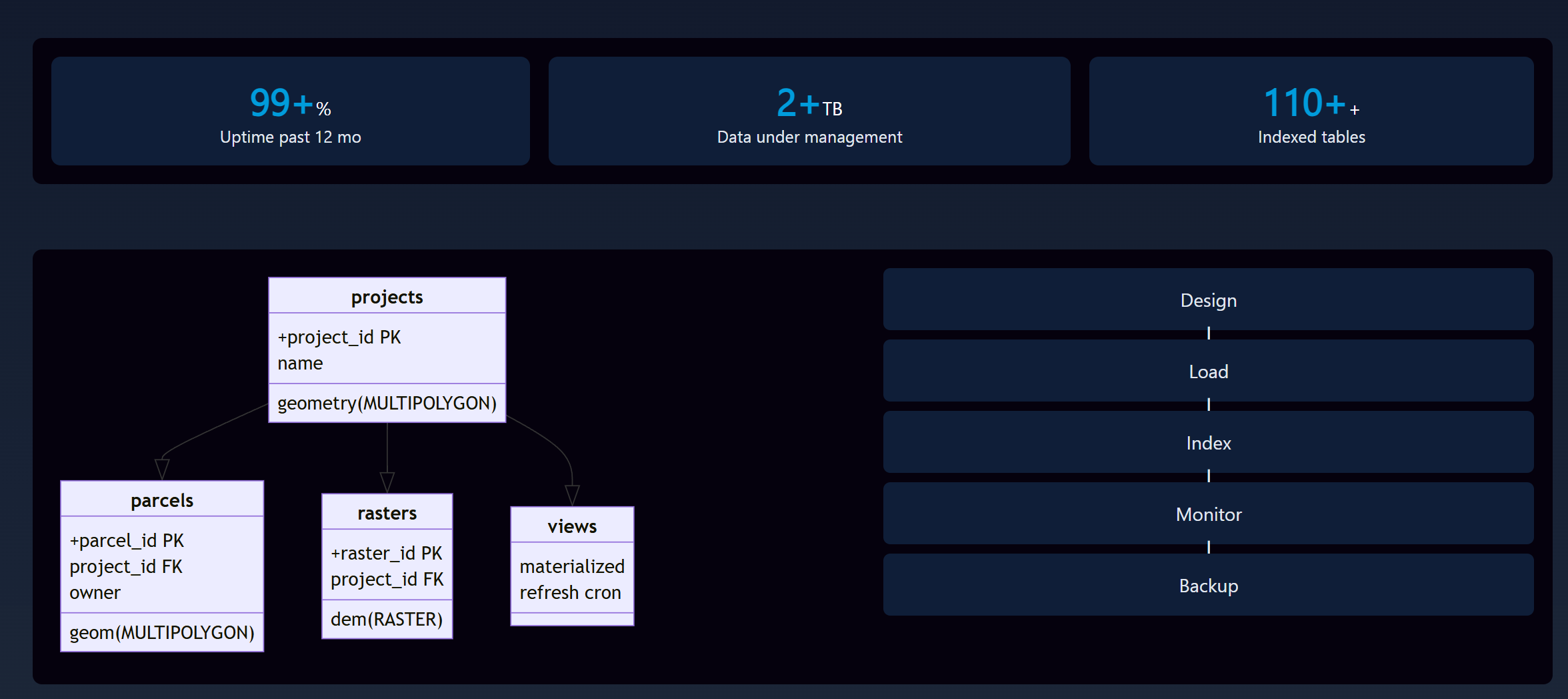Click the 2+TB Data under management card
This screenshot has height=699, width=1568.
[809, 111]
